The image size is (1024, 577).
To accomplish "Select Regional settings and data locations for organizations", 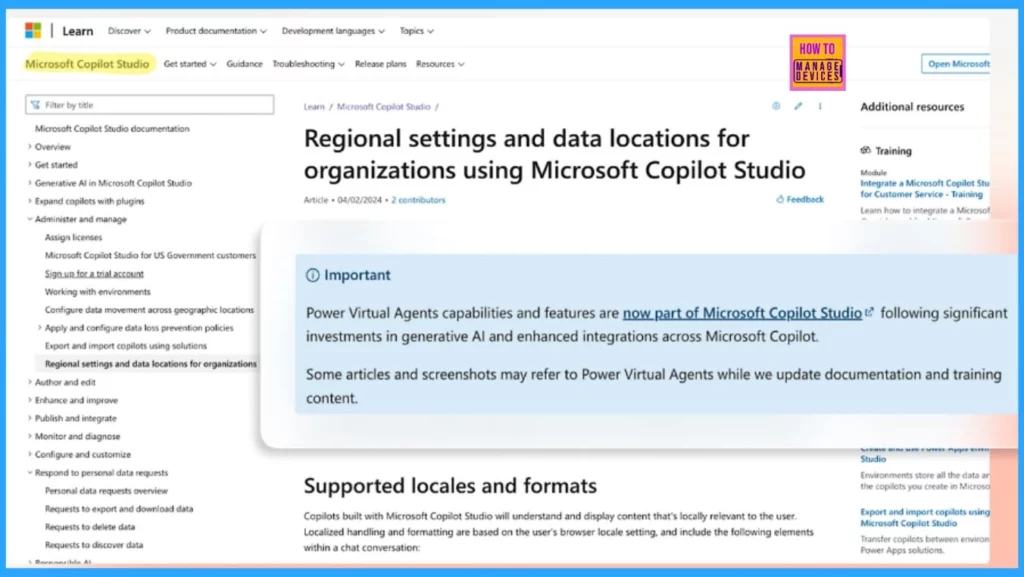I will click(150, 364).
